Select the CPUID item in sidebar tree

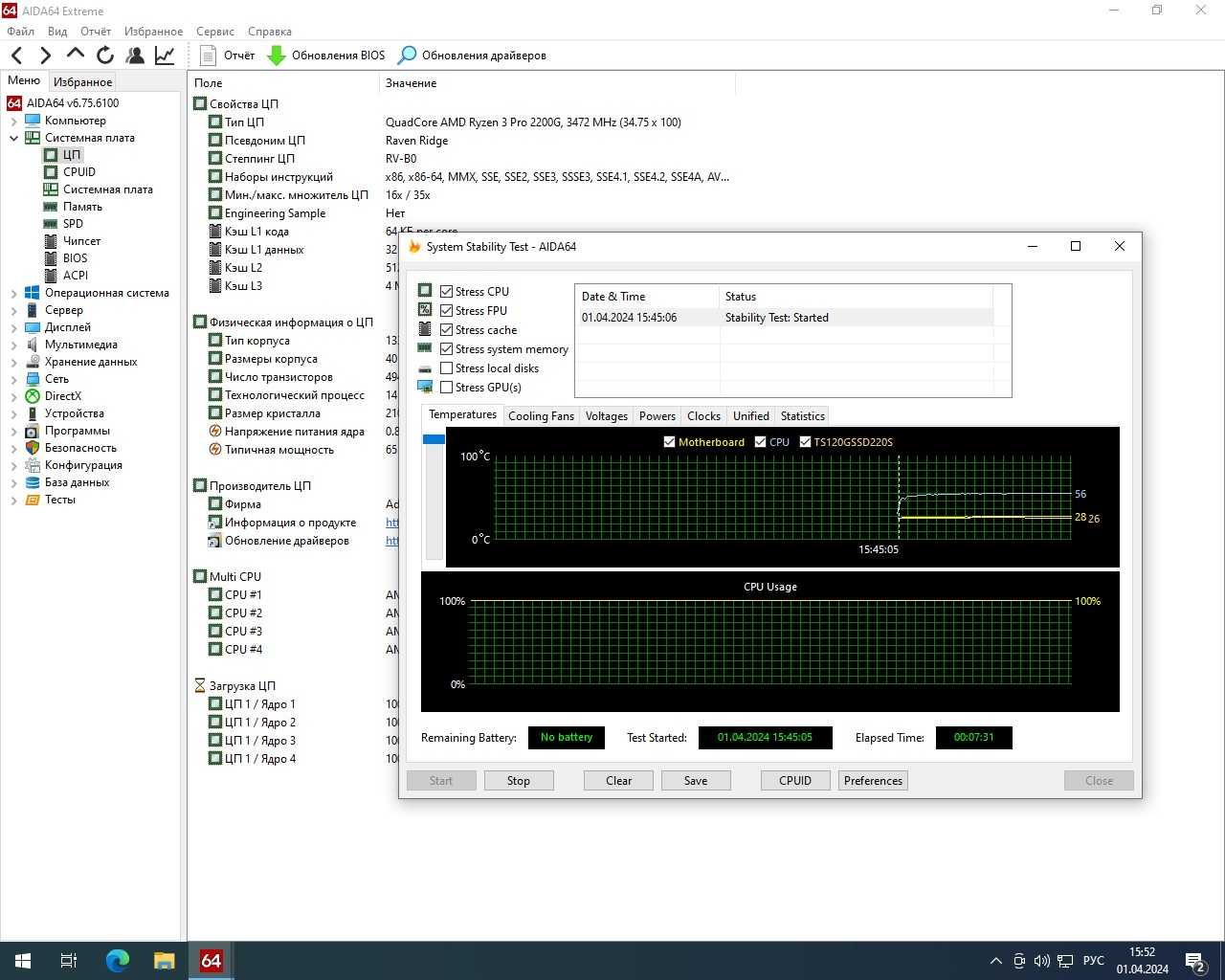coord(79,172)
